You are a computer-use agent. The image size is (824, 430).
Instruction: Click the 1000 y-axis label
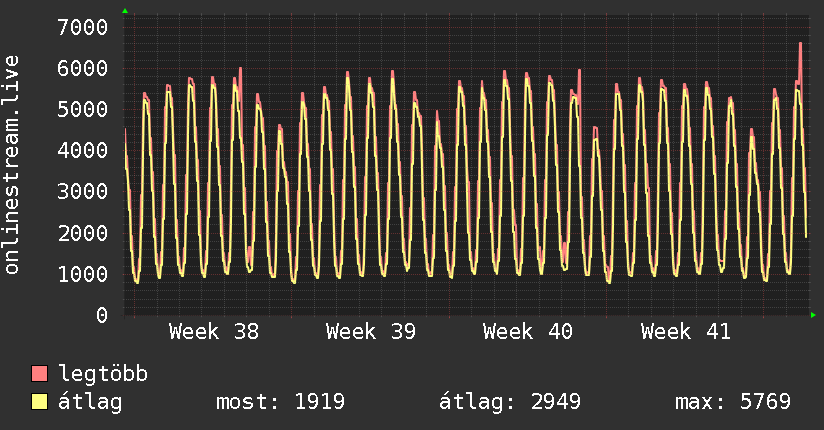click(83, 274)
